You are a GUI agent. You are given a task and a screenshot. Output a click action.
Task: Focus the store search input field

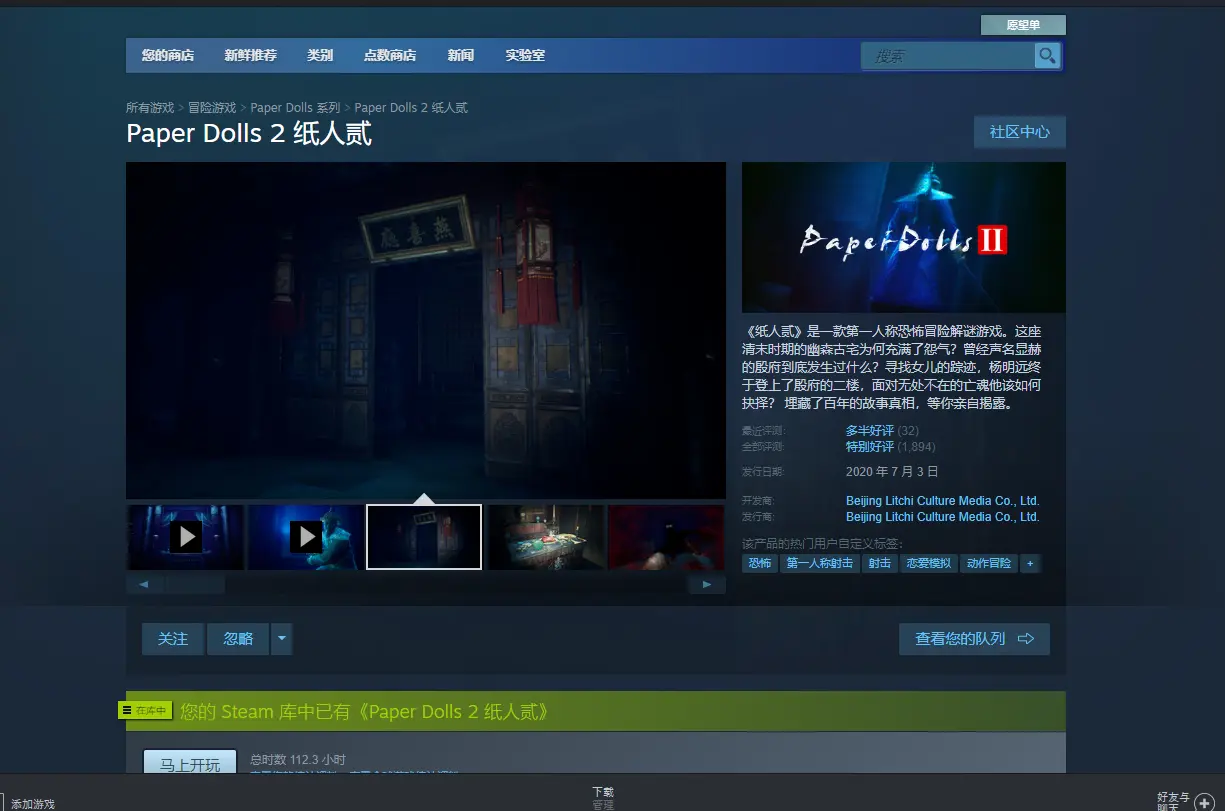tap(948, 56)
